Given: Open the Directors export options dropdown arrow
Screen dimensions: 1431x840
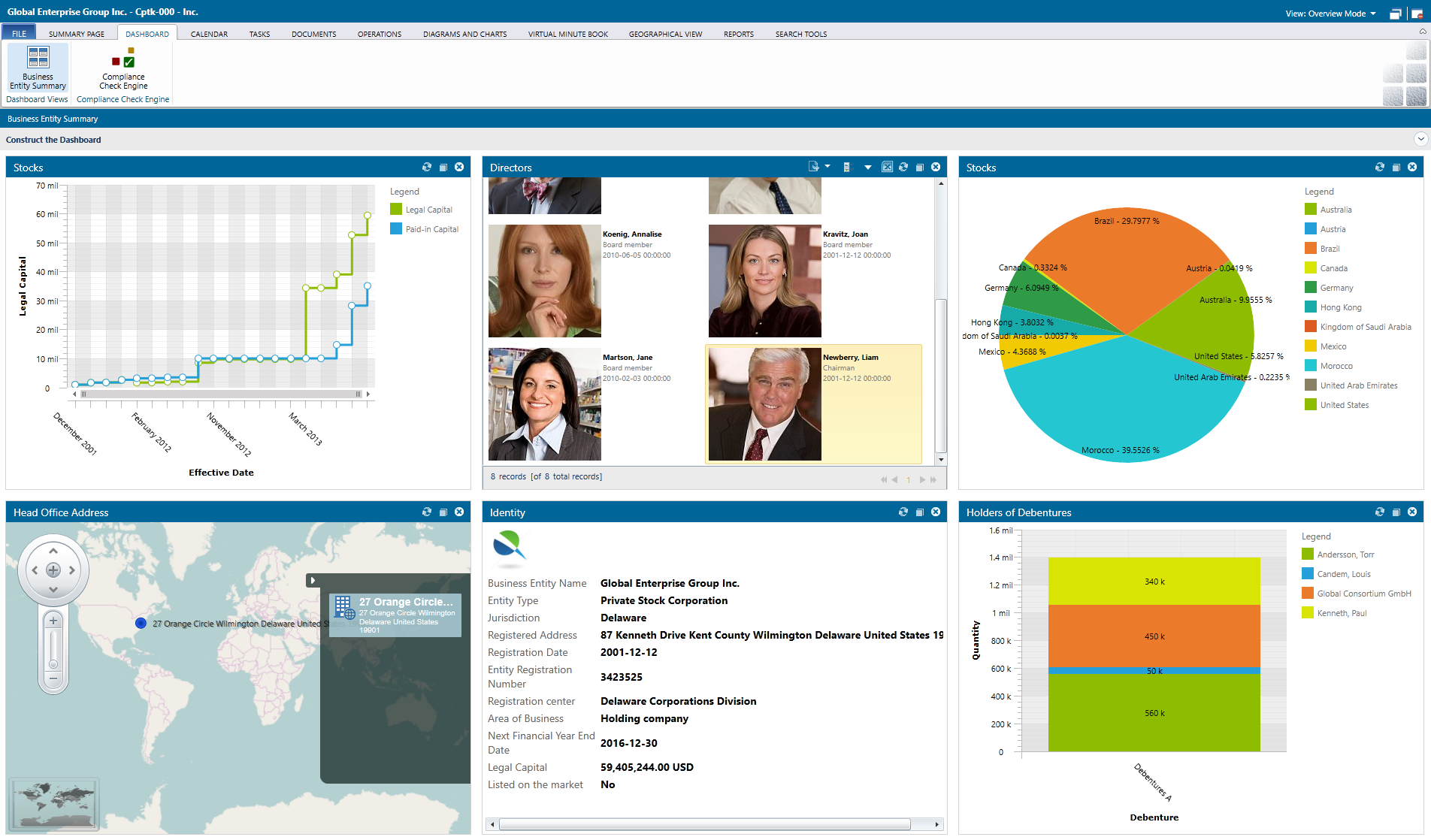Looking at the screenshot, I should pyautogui.click(x=827, y=167).
